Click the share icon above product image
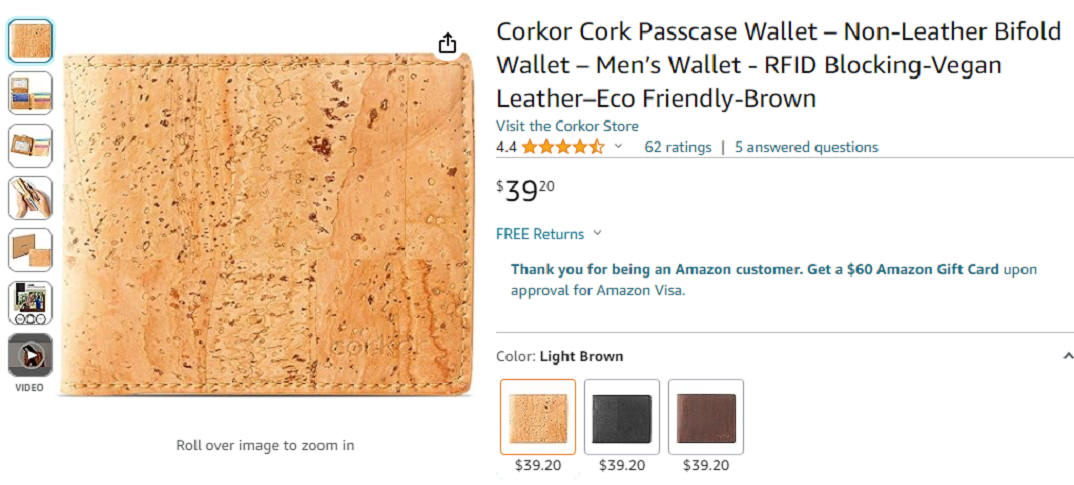Viewport: 1074px width, 485px height. 447,42
